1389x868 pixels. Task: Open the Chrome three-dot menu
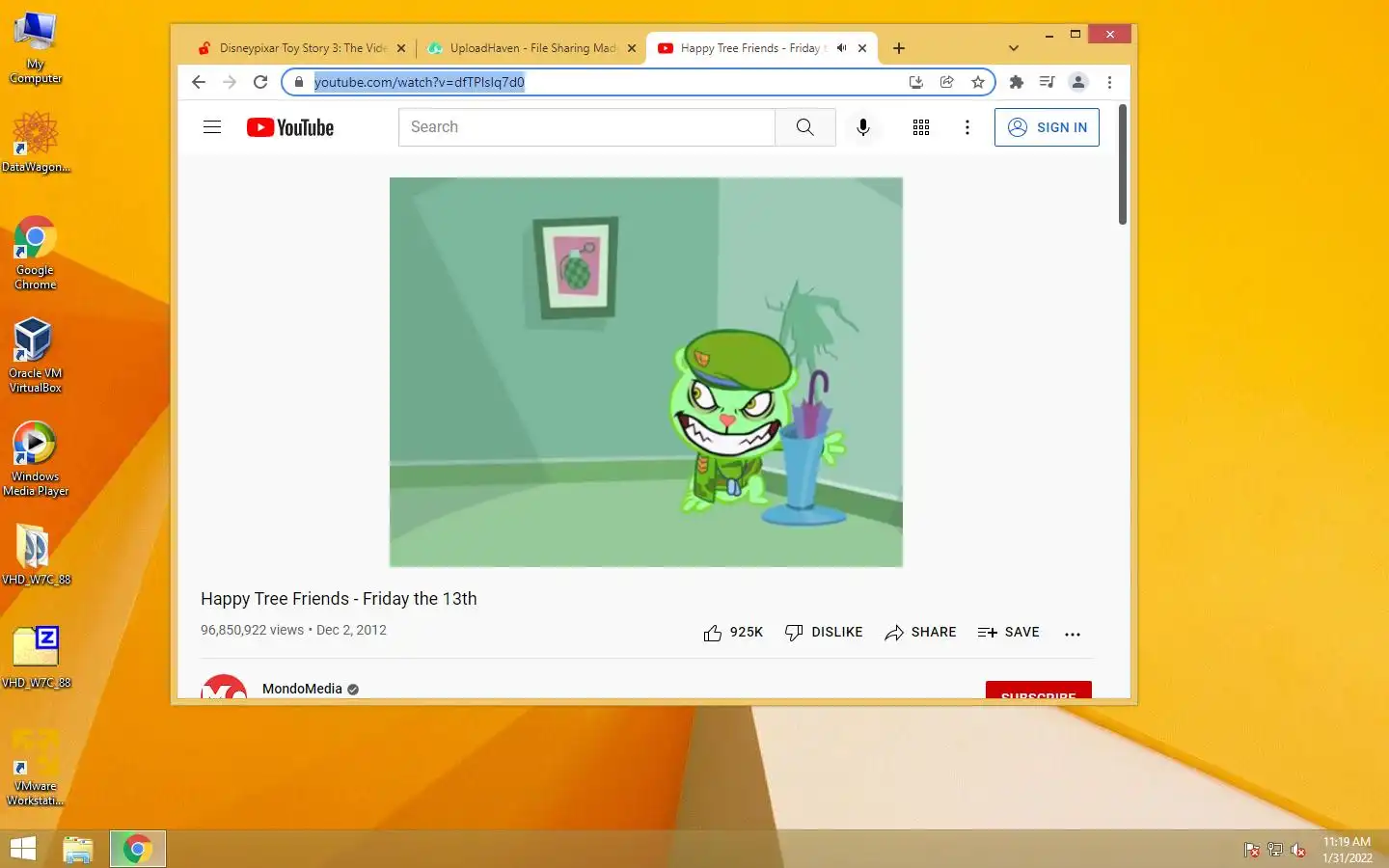tap(1109, 82)
